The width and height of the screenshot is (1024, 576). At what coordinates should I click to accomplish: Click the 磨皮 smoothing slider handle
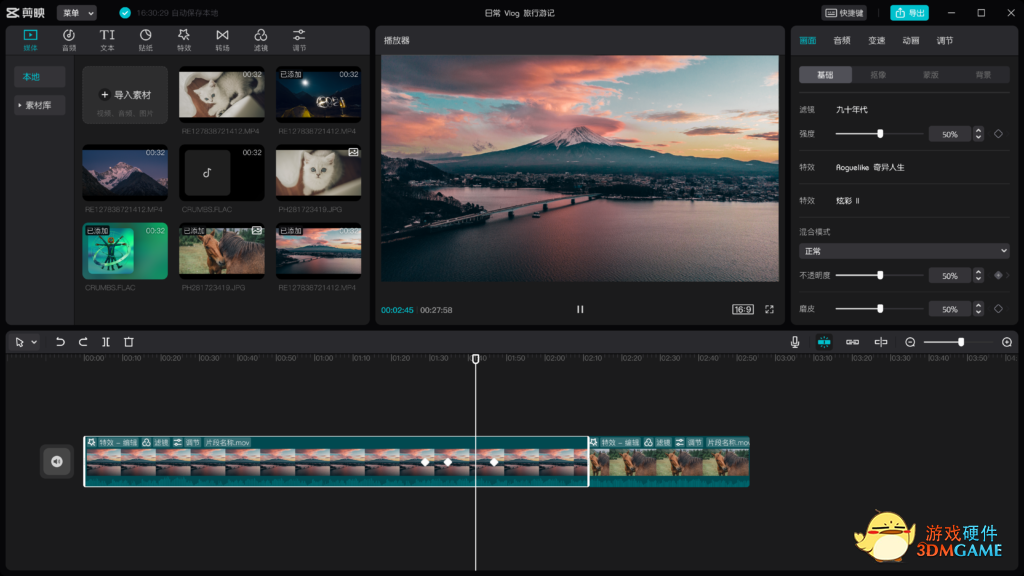[x=880, y=309]
